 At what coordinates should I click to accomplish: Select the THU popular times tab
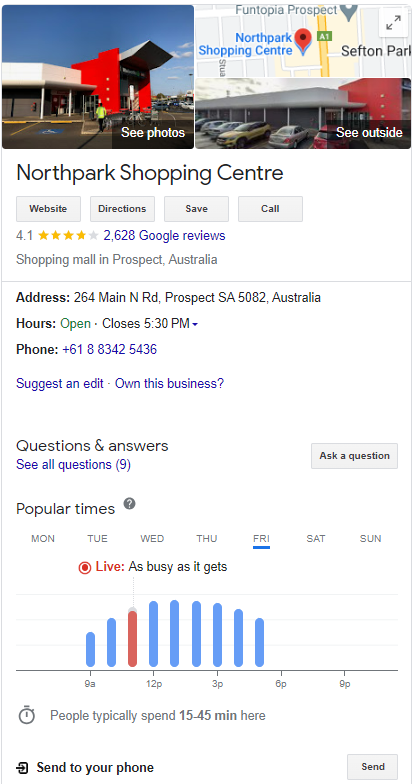point(206,538)
